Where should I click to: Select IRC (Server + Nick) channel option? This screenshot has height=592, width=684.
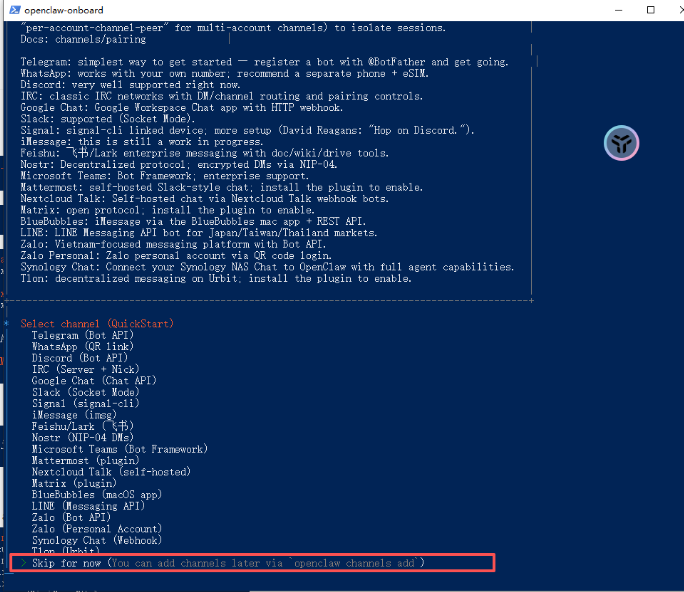tap(86, 369)
